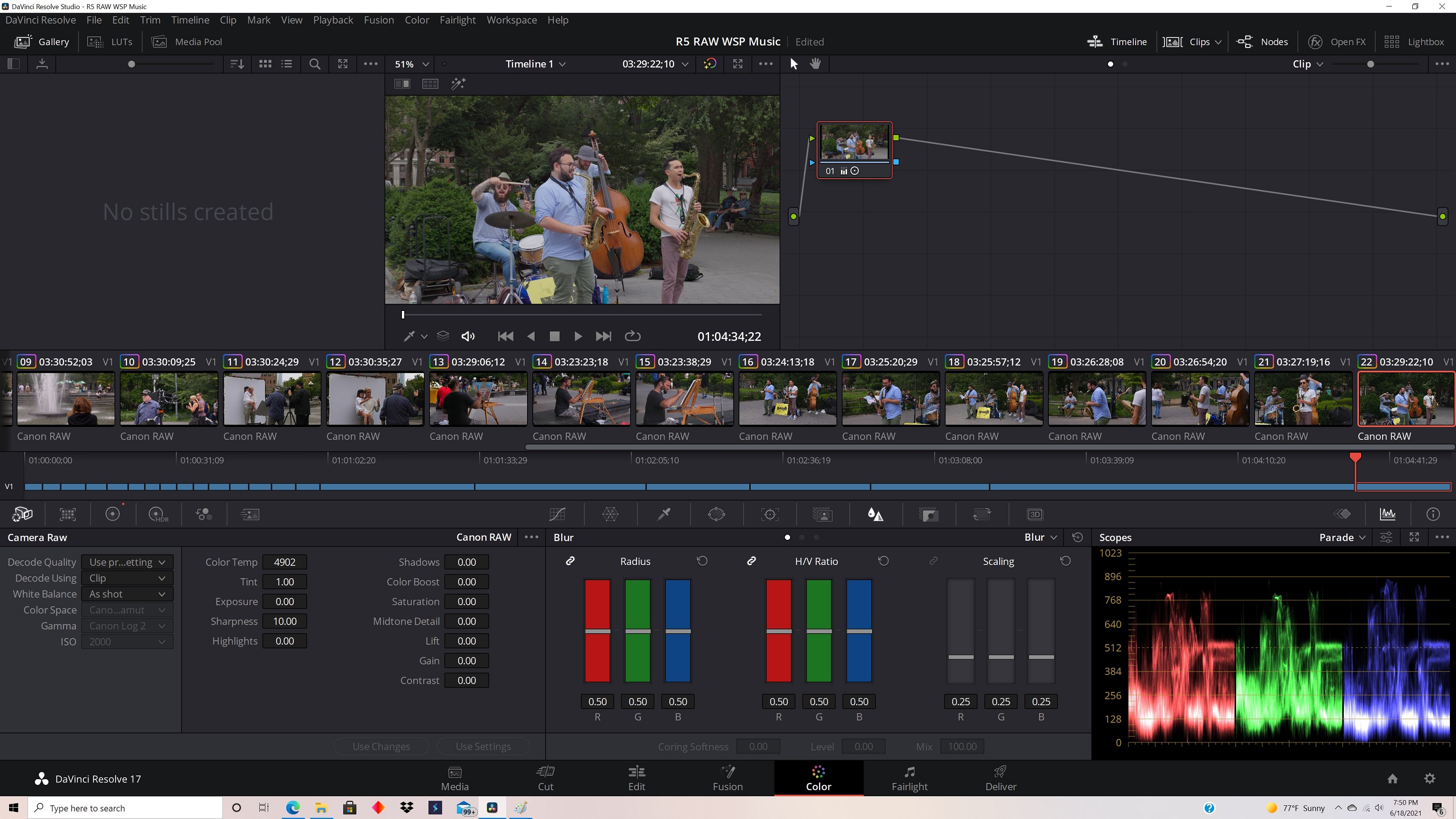
Task: Open the Workspace menu
Action: [511, 20]
